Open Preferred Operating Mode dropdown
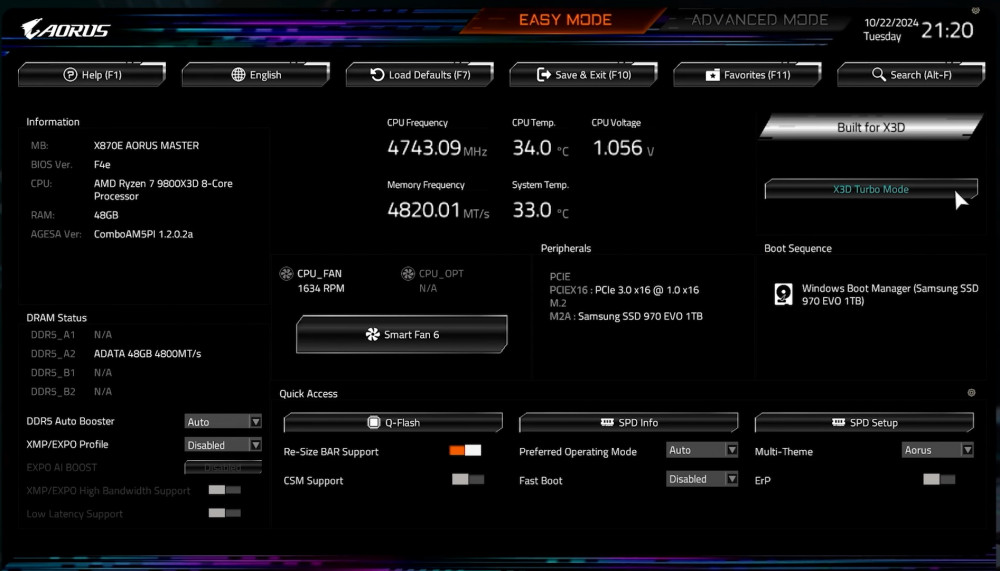The width and height of the screenshot is (1000, 571). [702, 450]
